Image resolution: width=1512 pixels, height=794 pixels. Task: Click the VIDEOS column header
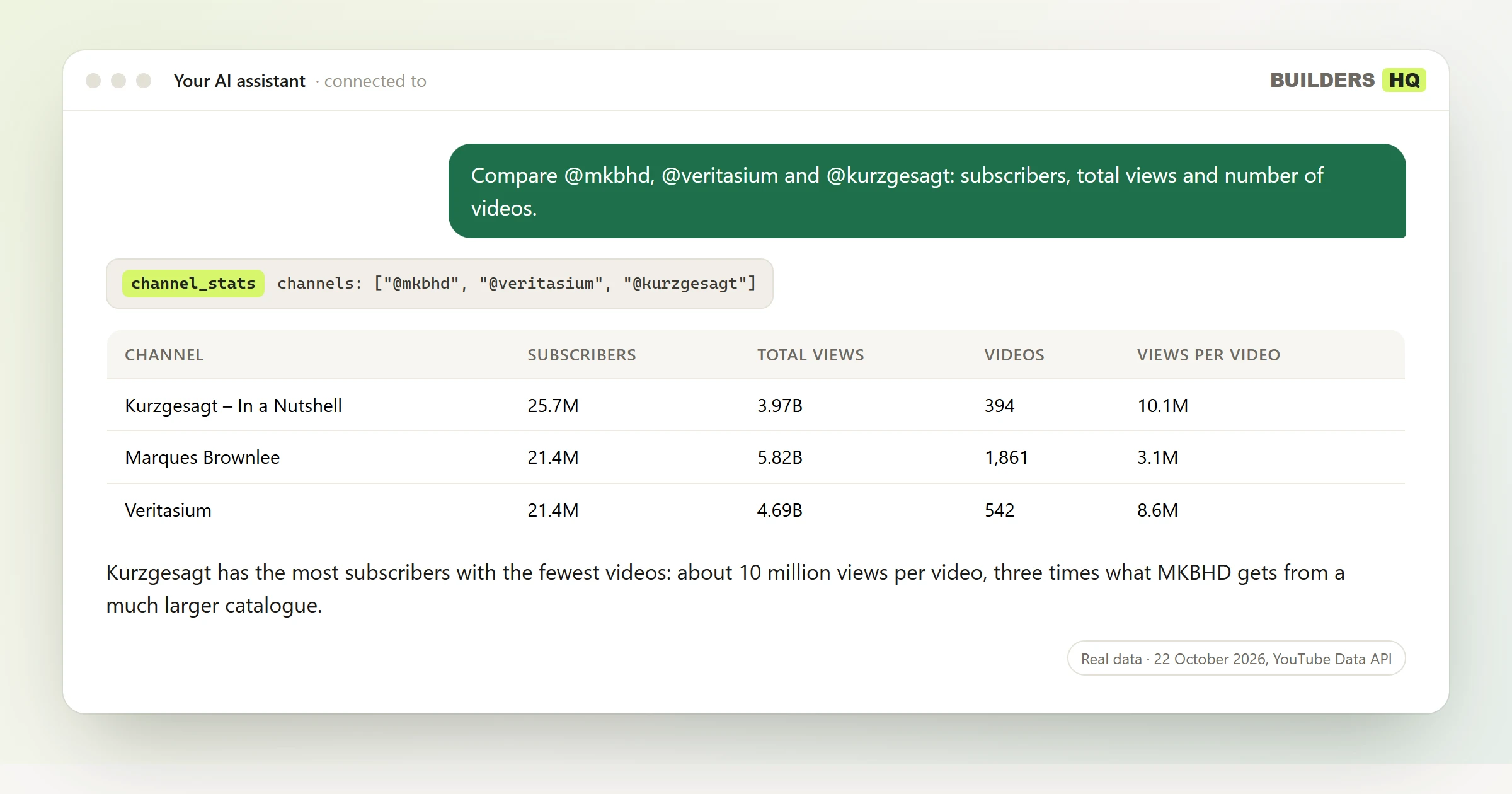tap(1014, 355)
